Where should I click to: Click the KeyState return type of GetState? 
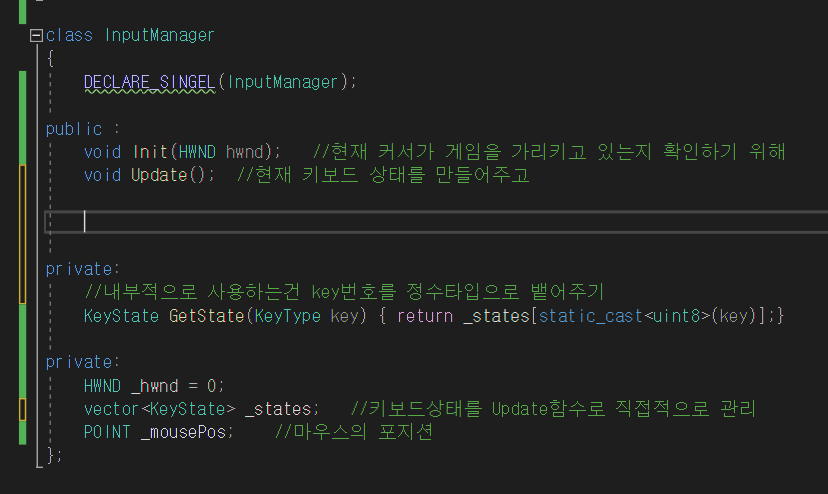[x=121, y=316]
